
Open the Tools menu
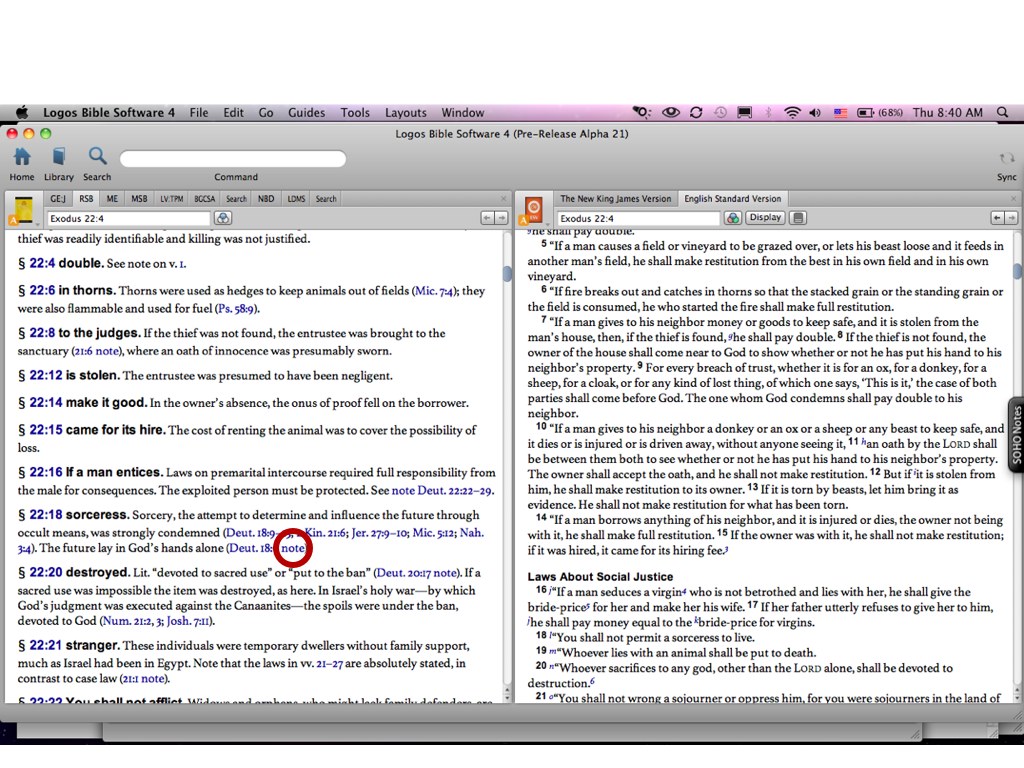[355, 112]
